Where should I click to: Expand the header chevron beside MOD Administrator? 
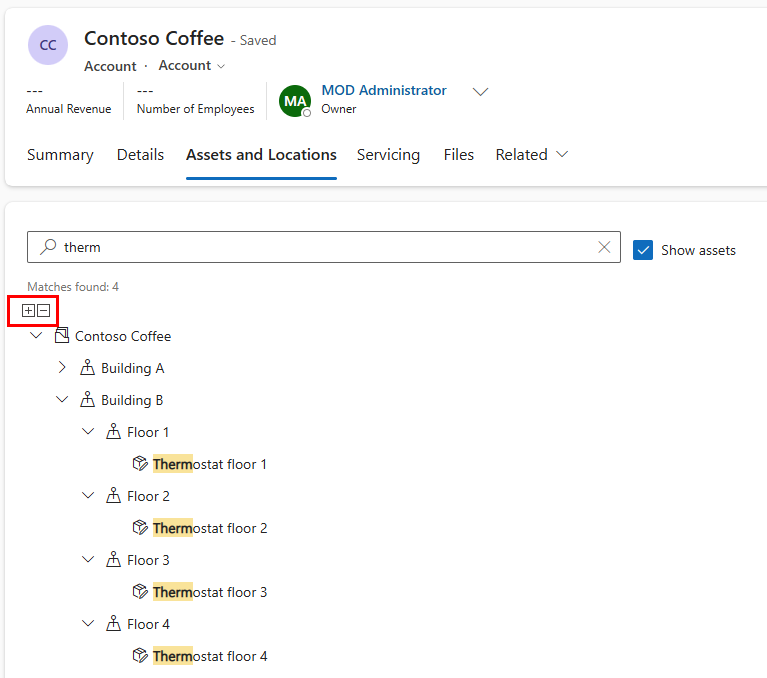tap(480, 91)
